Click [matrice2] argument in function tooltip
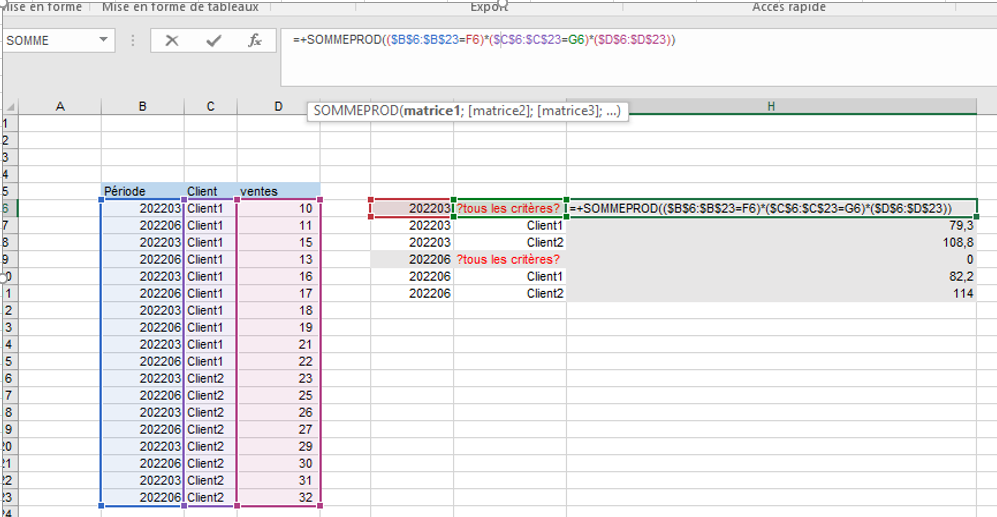The width and height of the screenshot is (997, 517). [x=499, y=111]
